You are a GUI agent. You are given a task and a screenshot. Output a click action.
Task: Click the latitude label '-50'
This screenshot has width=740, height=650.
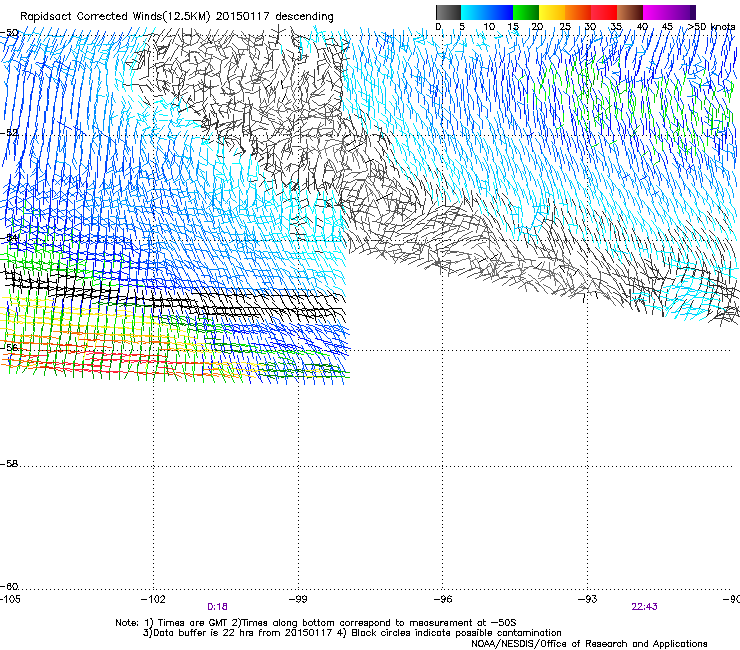9,33
